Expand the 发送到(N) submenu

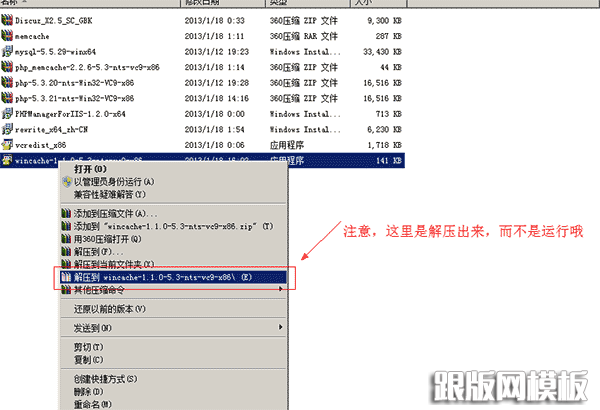[x=280, y=327]
